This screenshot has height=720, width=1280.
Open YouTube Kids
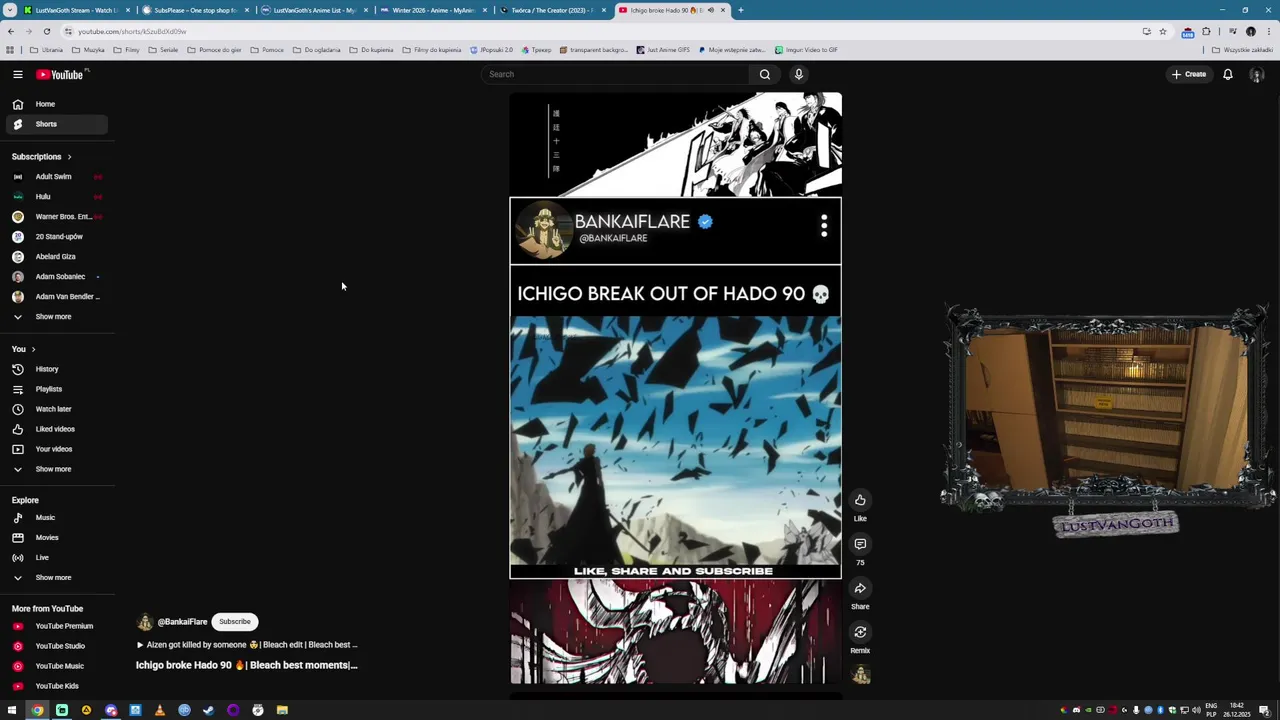(x=55, y=686)
